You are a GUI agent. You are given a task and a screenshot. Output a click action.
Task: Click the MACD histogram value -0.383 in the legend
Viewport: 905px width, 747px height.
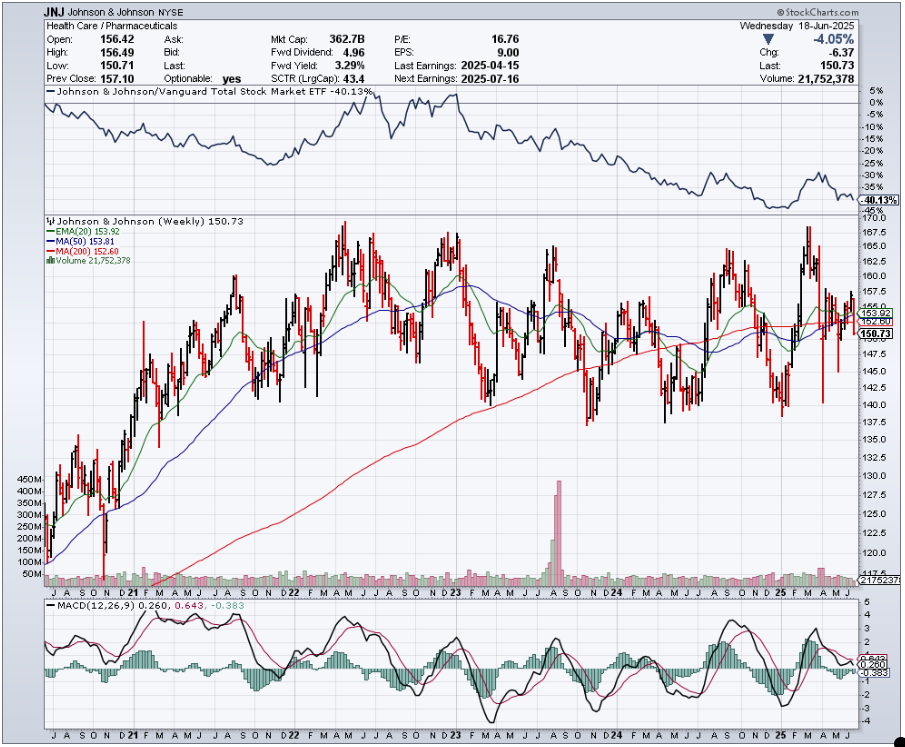[229, 606]
